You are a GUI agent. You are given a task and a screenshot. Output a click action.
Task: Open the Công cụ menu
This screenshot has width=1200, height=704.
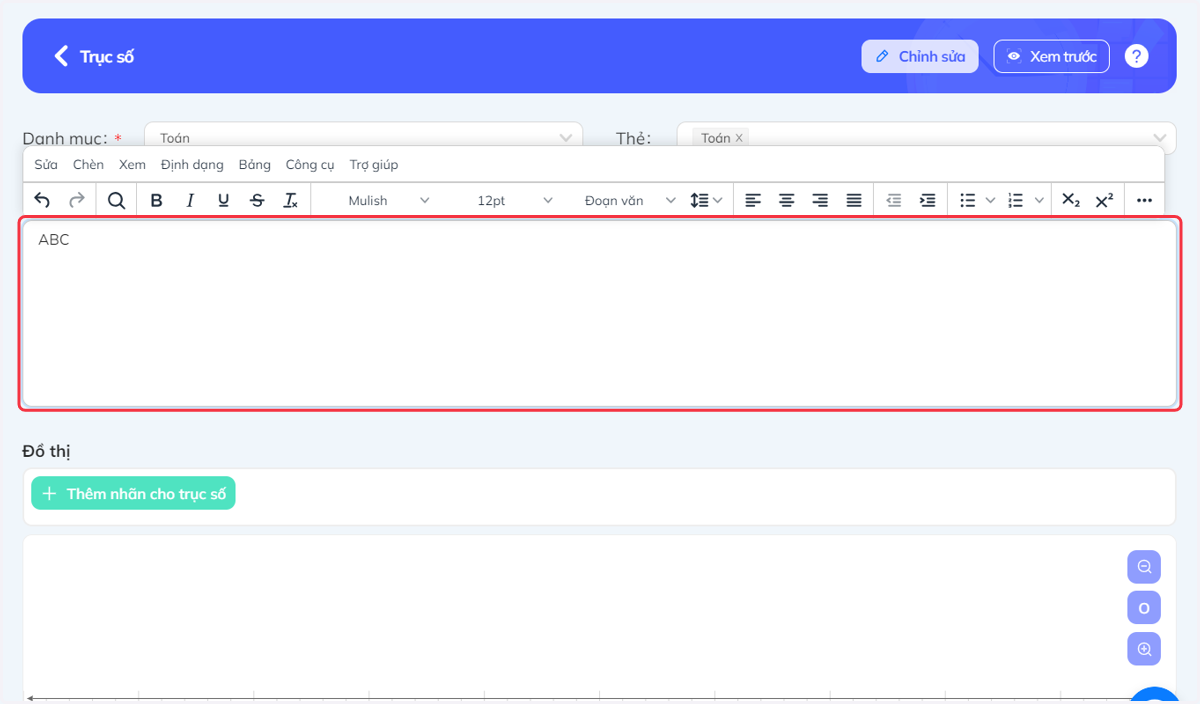pyautogui.click(x=310, y=165)
